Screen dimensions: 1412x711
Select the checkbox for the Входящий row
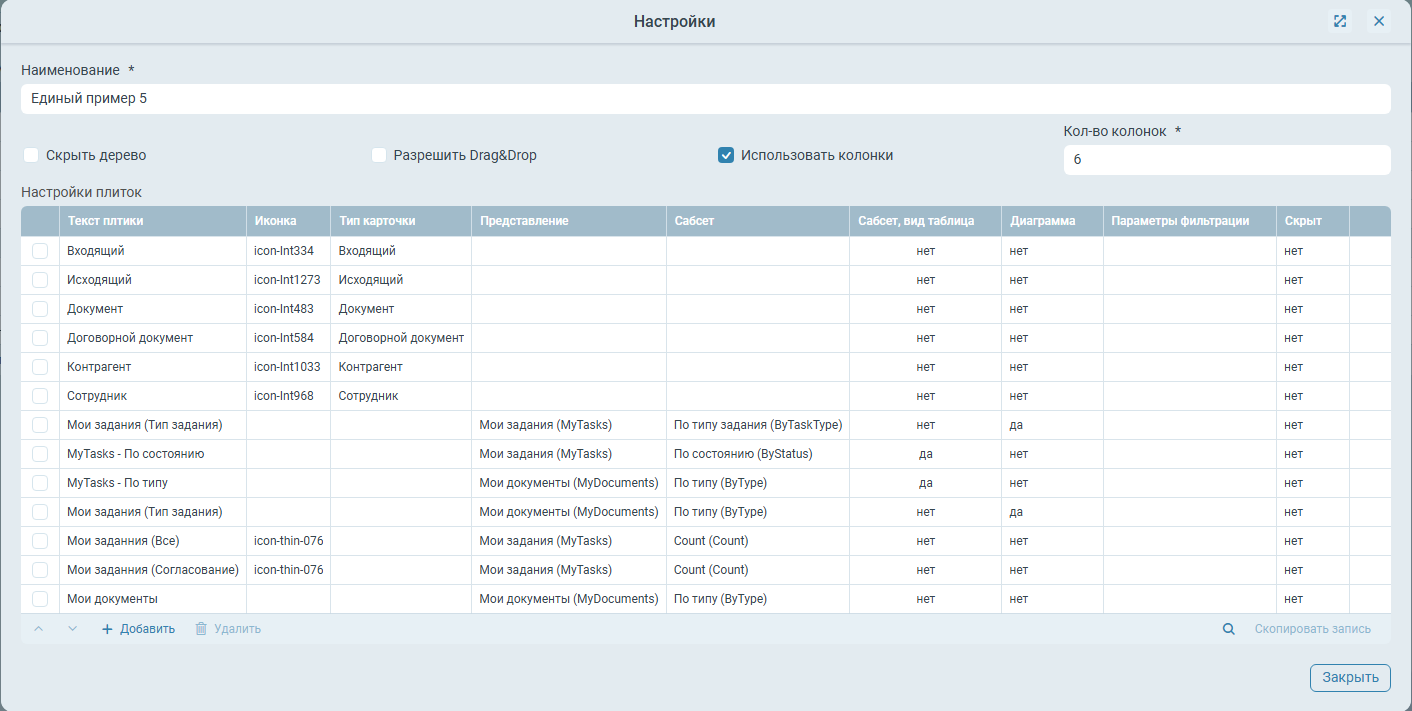tap(40, 251)
